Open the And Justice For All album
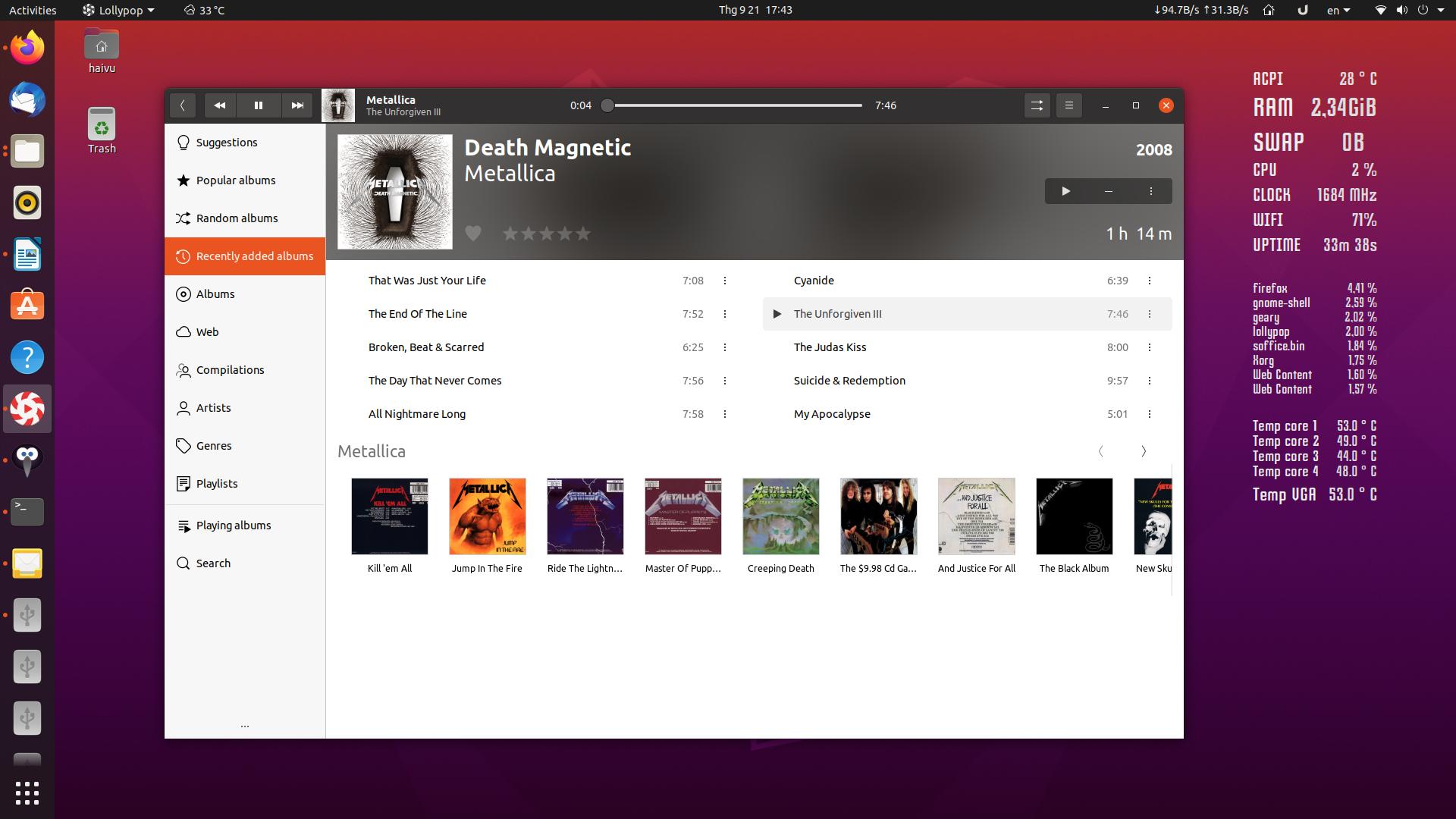1456x819 pixels. pyautogui.click(x=977, y=516)
